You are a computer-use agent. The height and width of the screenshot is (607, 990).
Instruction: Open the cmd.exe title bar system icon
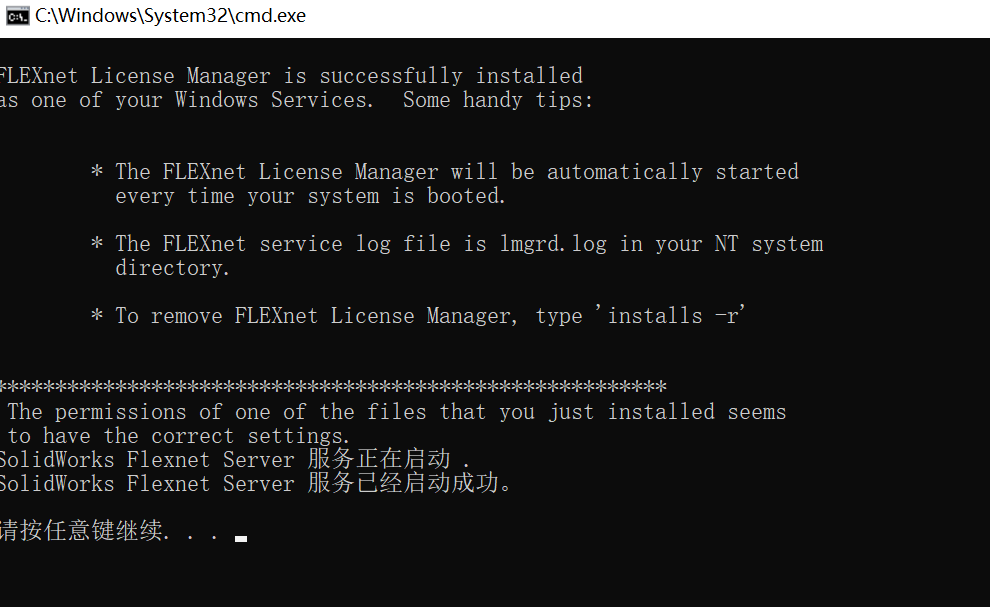click(17, 16)
